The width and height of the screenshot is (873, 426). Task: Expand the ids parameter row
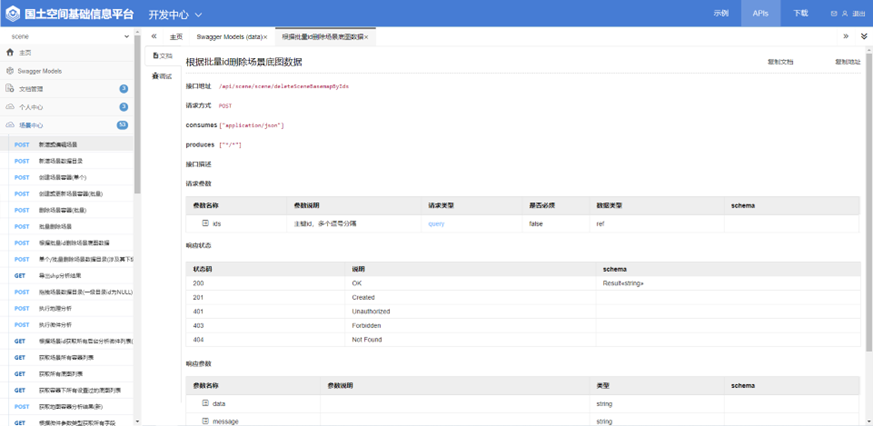point(205,224)
